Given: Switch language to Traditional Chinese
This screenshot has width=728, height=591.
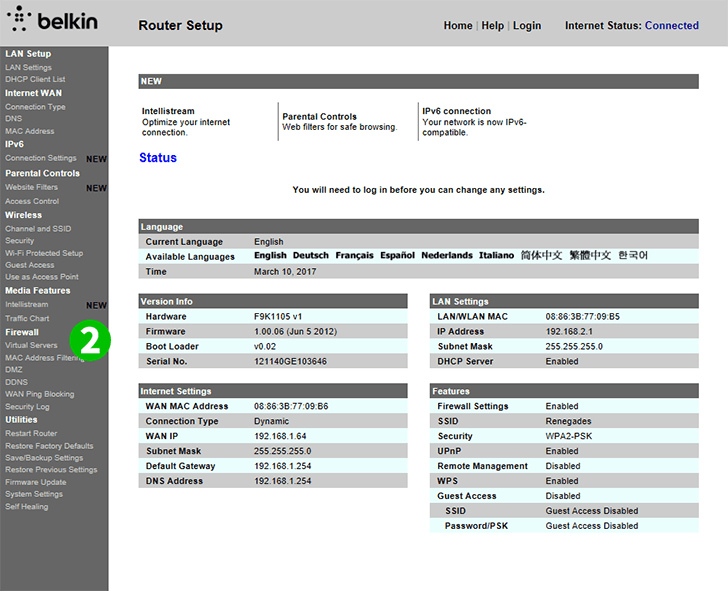Looking at the screenshot, I should click(x=590, y=255).
